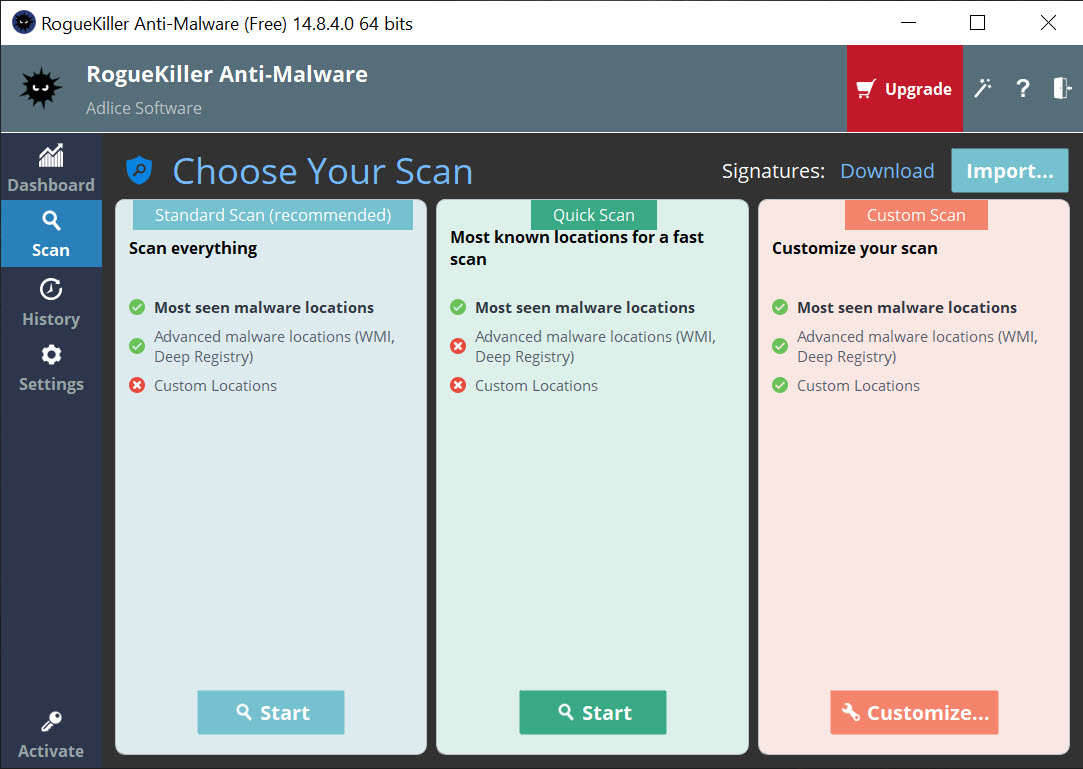Click the 'Choose Your Scan' heading

[x=323, y=171]
